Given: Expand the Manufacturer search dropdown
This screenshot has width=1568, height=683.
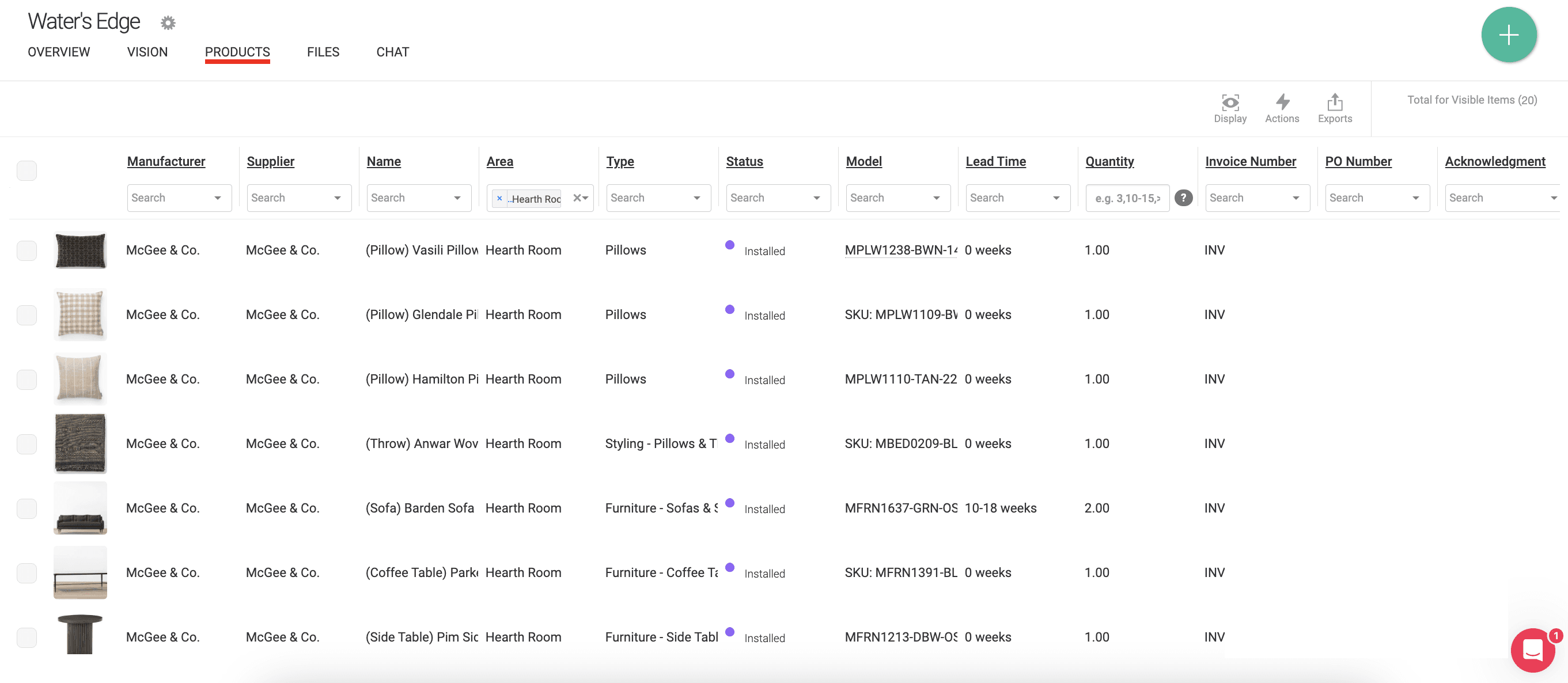Looking at the screenshot, I should [217, 198].
